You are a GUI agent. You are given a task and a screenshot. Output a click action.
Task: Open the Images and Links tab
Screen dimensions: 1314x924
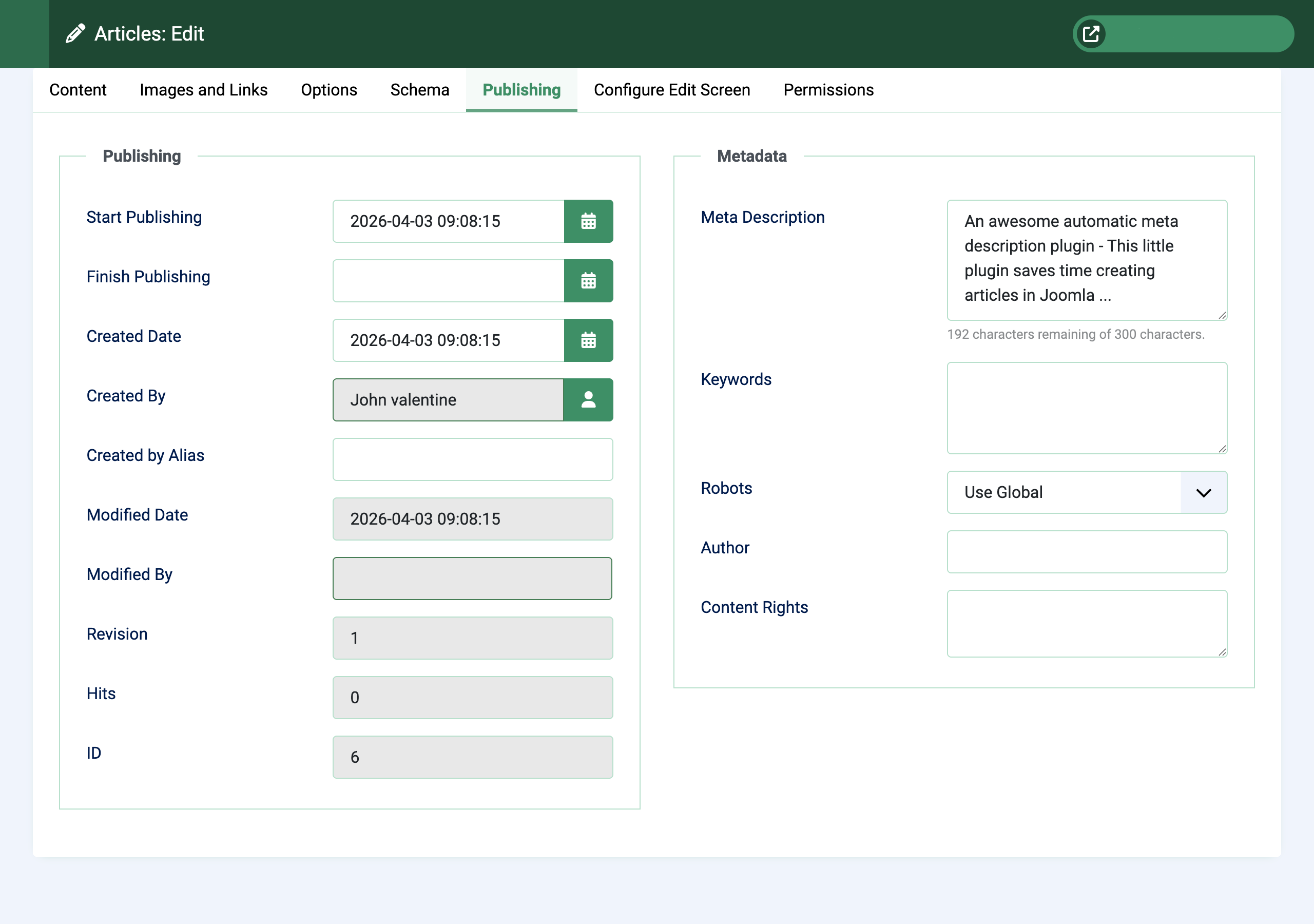(x=203, y=90)
